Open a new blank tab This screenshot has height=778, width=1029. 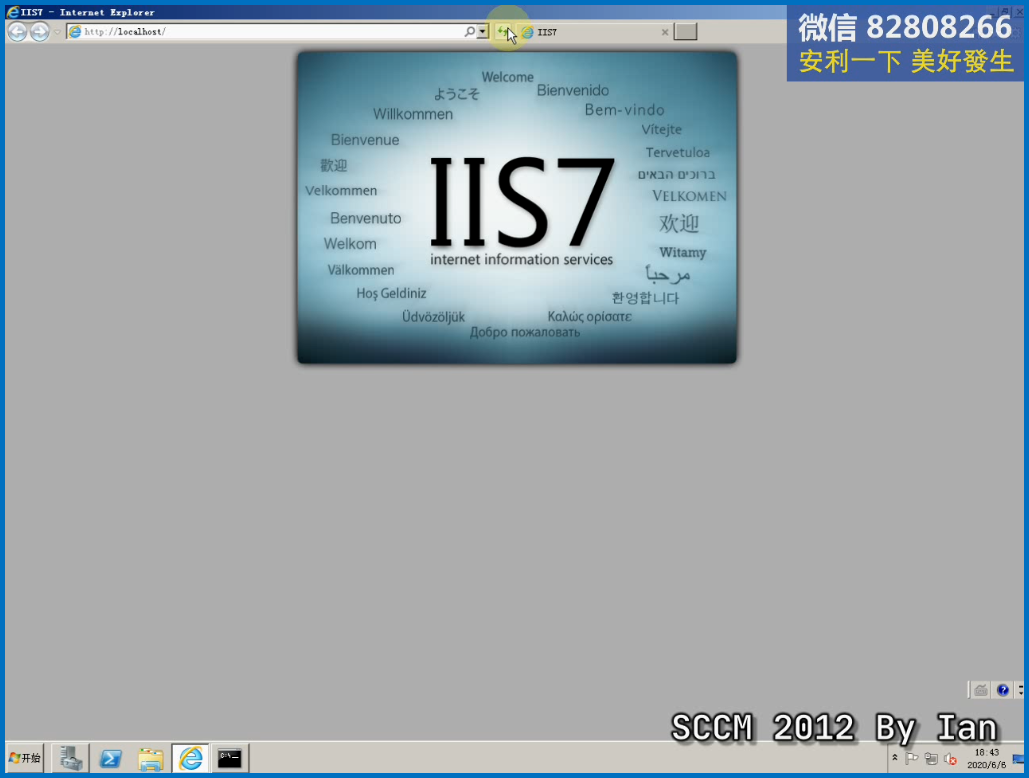[685, 31]
